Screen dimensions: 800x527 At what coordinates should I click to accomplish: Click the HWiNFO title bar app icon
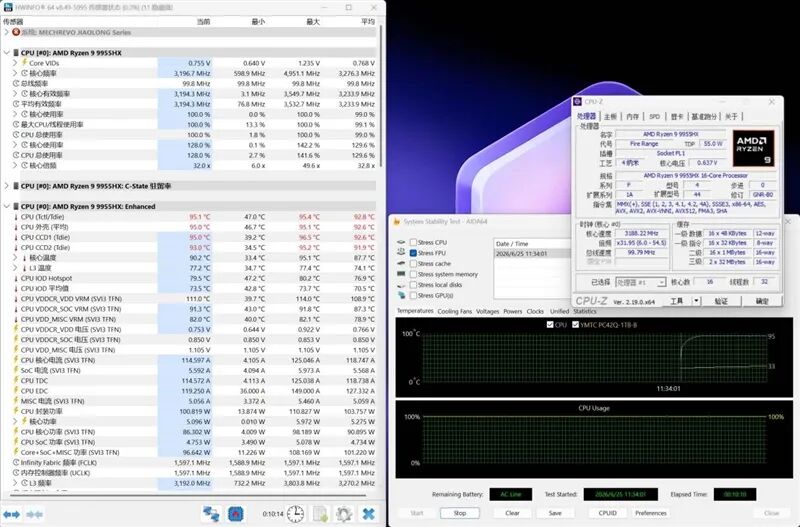8,8
